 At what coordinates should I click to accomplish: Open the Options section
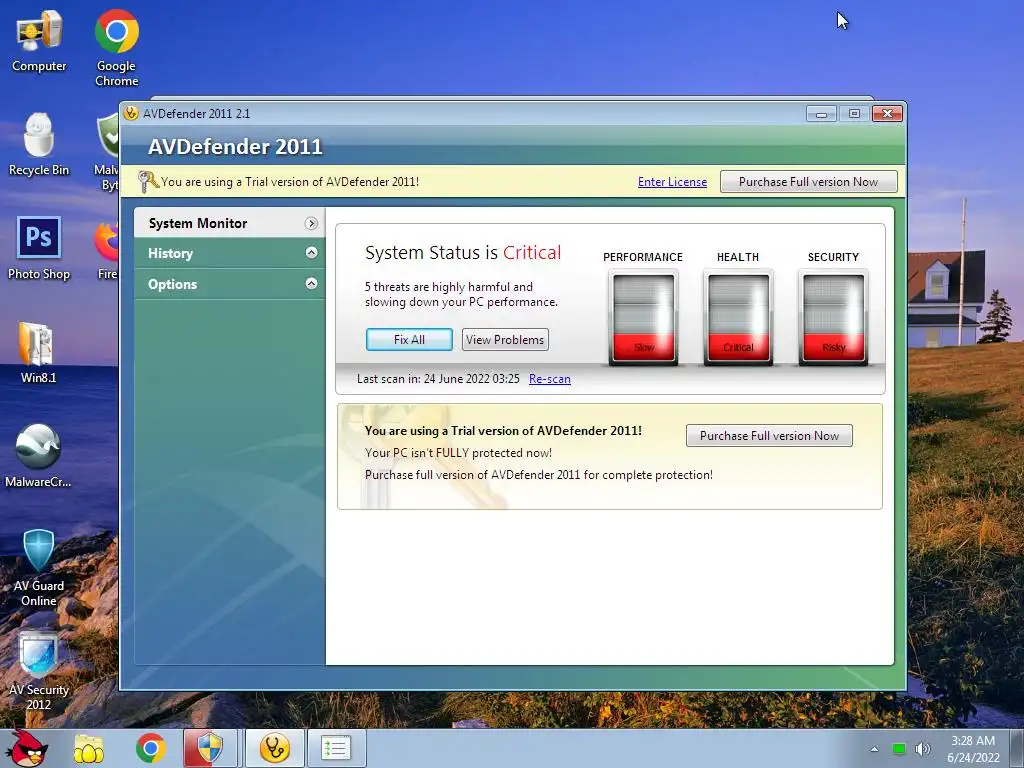(x=229, y=284)
